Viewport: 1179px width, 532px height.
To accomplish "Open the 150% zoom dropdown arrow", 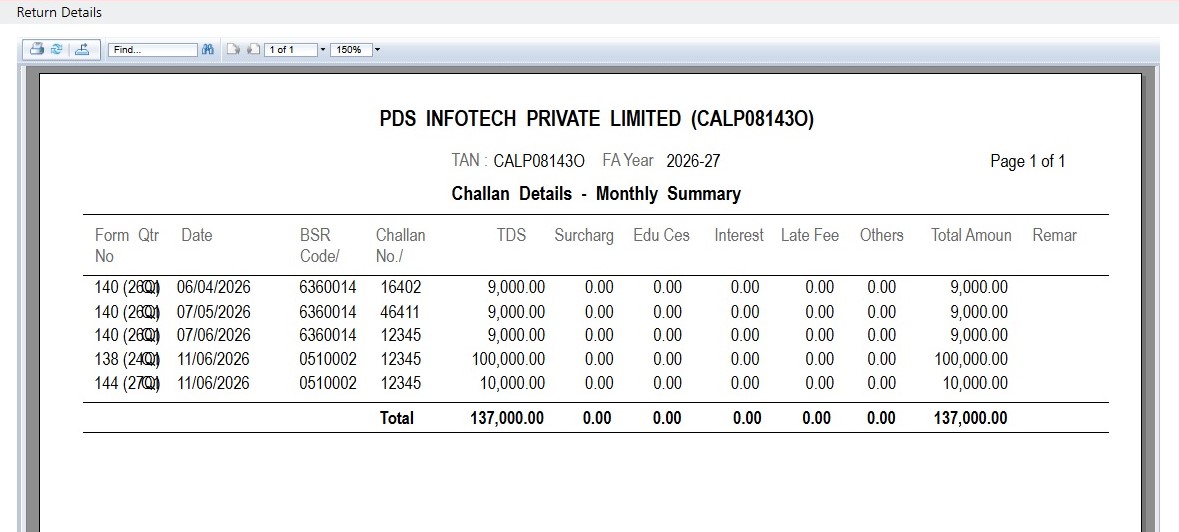I will (x=377, y=50).
